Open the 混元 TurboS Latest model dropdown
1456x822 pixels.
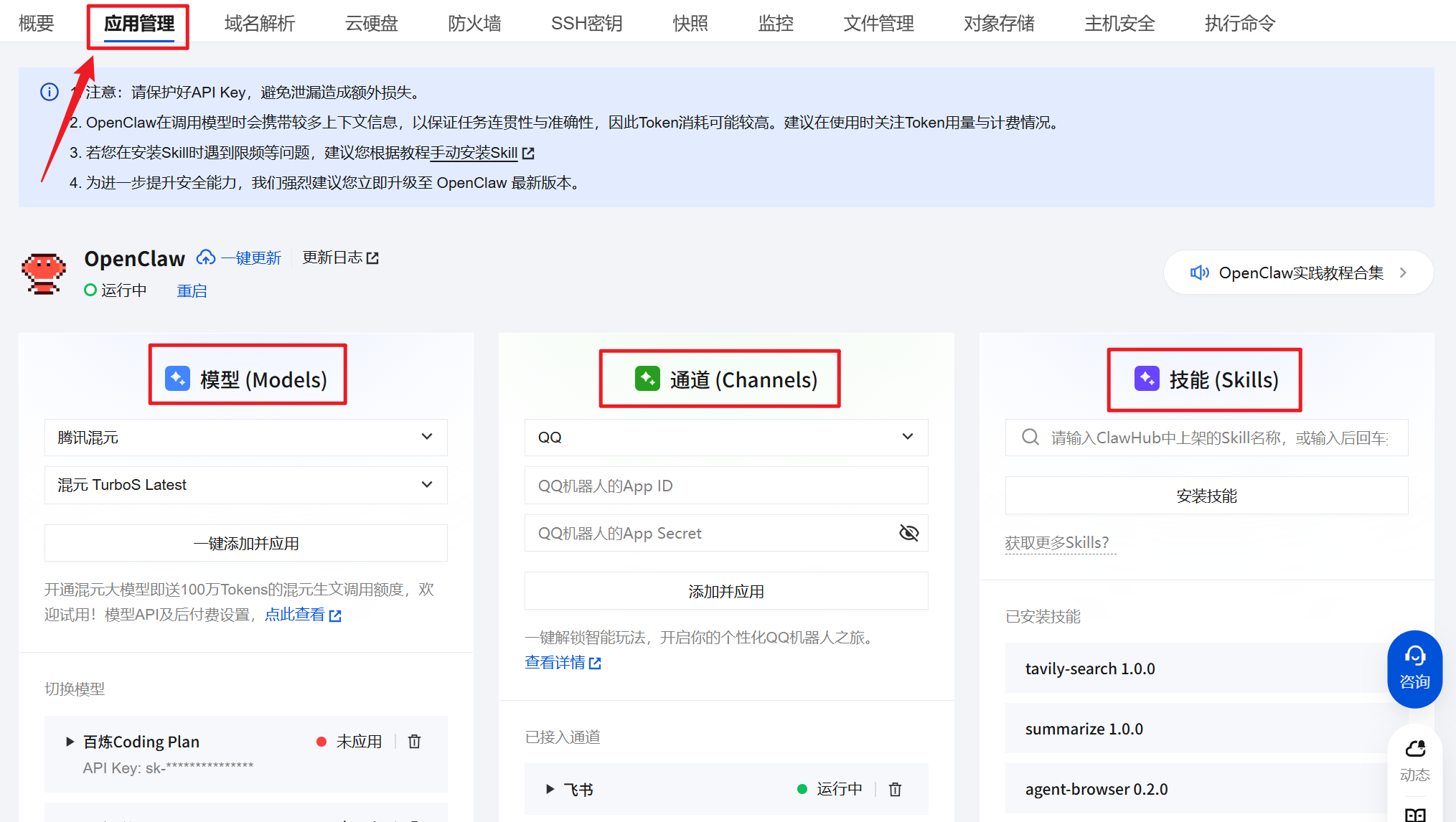(x=246, y=485)
